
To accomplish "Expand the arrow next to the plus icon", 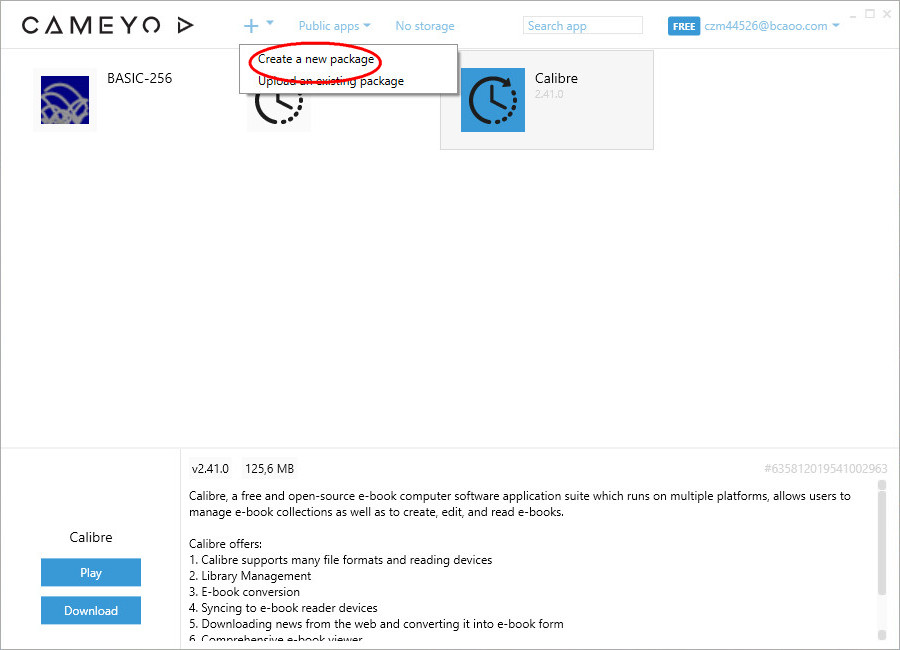I will (x=270, y=23).
